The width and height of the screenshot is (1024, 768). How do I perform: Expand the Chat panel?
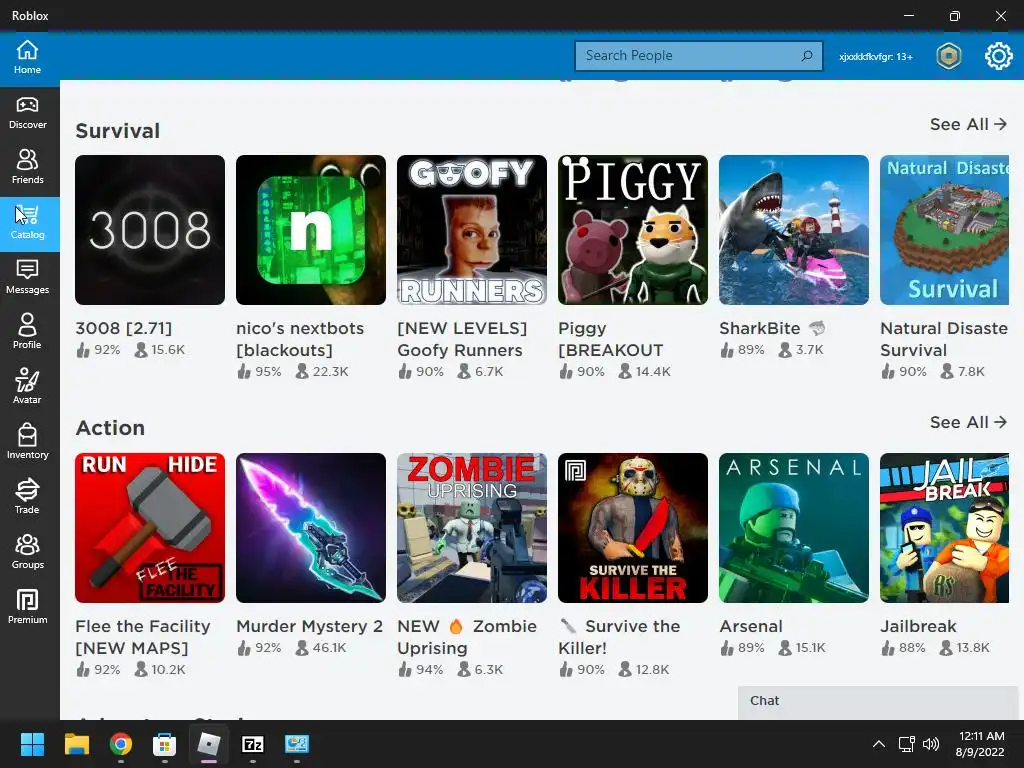878,702
